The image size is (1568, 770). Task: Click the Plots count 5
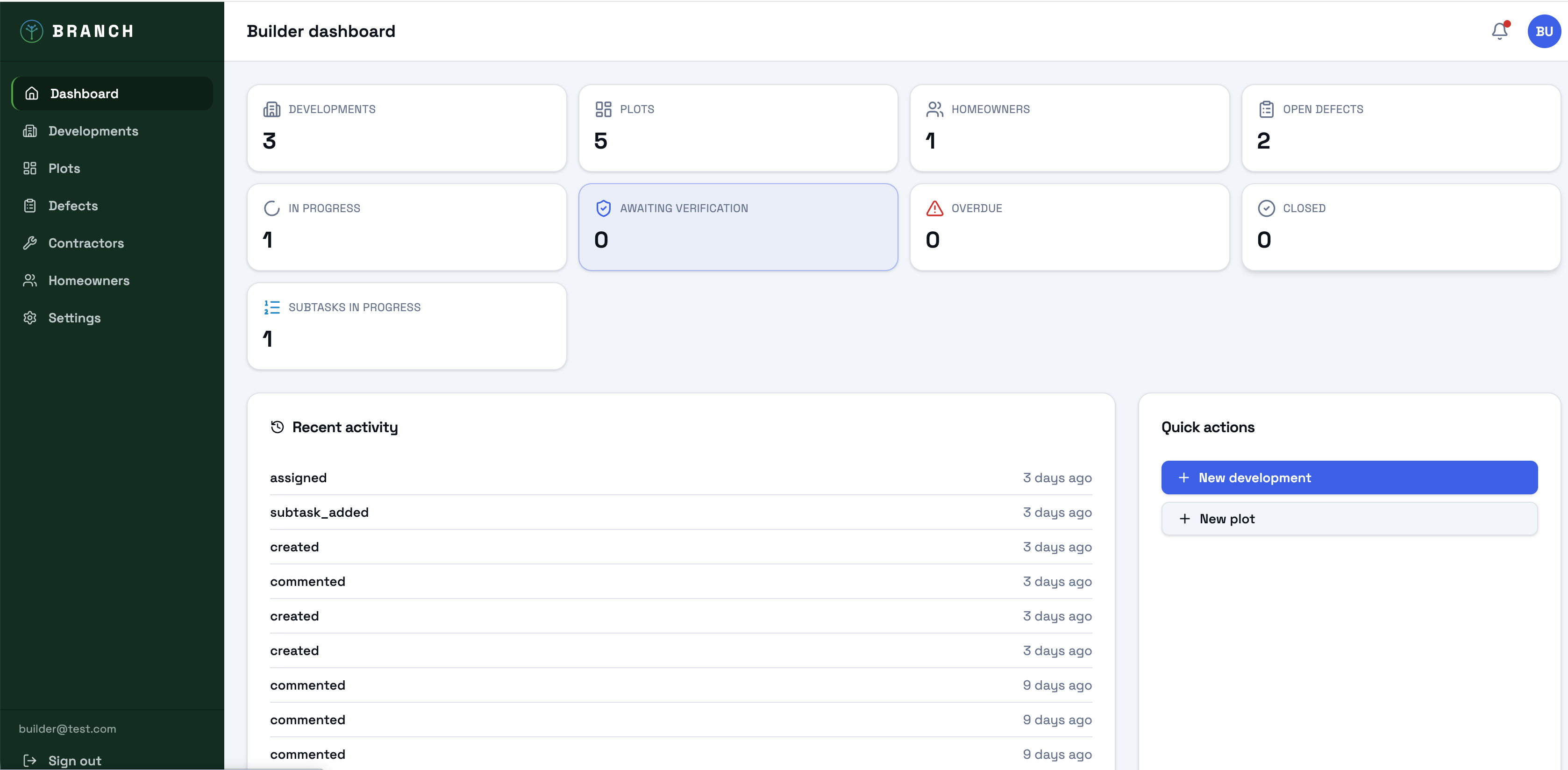(600, 141)
